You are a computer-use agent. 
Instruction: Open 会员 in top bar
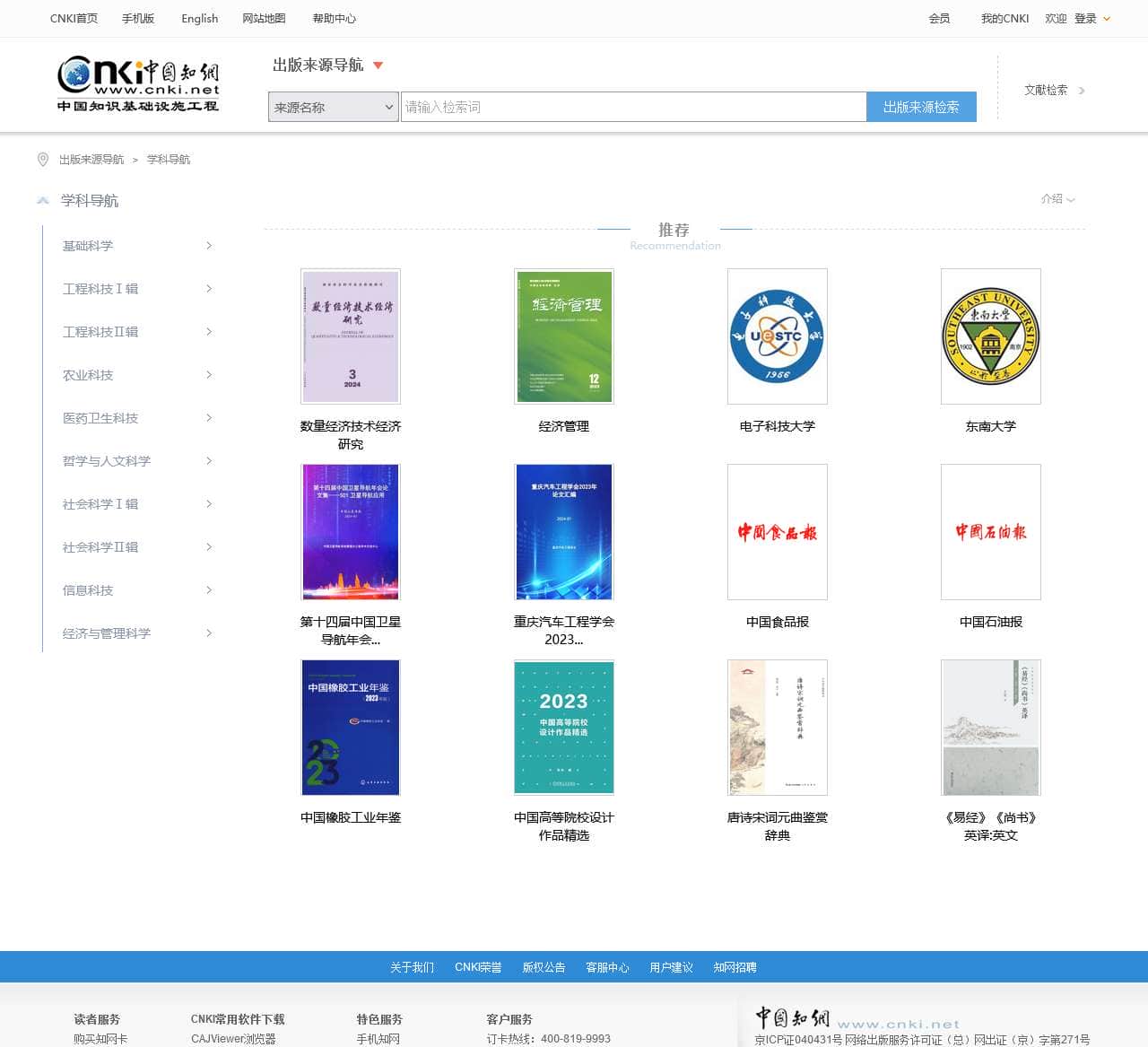pos(939,18)
